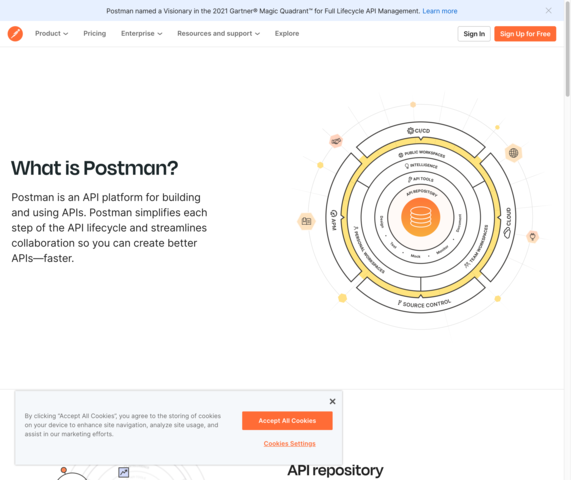Click the CI/CD gear icon on the diagram
The width and height of the screenshot is (571, 480).
[410, 130]
